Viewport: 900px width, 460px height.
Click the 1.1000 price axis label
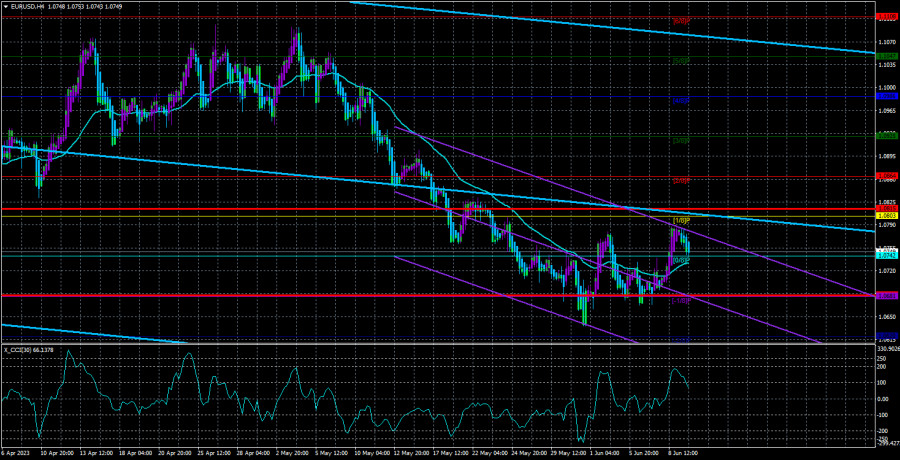[x=887, y=87]
